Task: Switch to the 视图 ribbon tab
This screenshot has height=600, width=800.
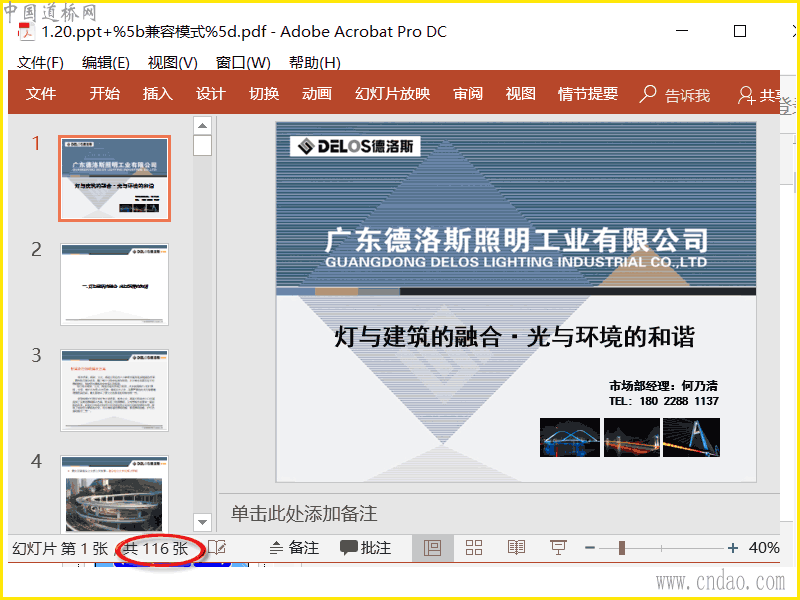Action: coord(520,94)
